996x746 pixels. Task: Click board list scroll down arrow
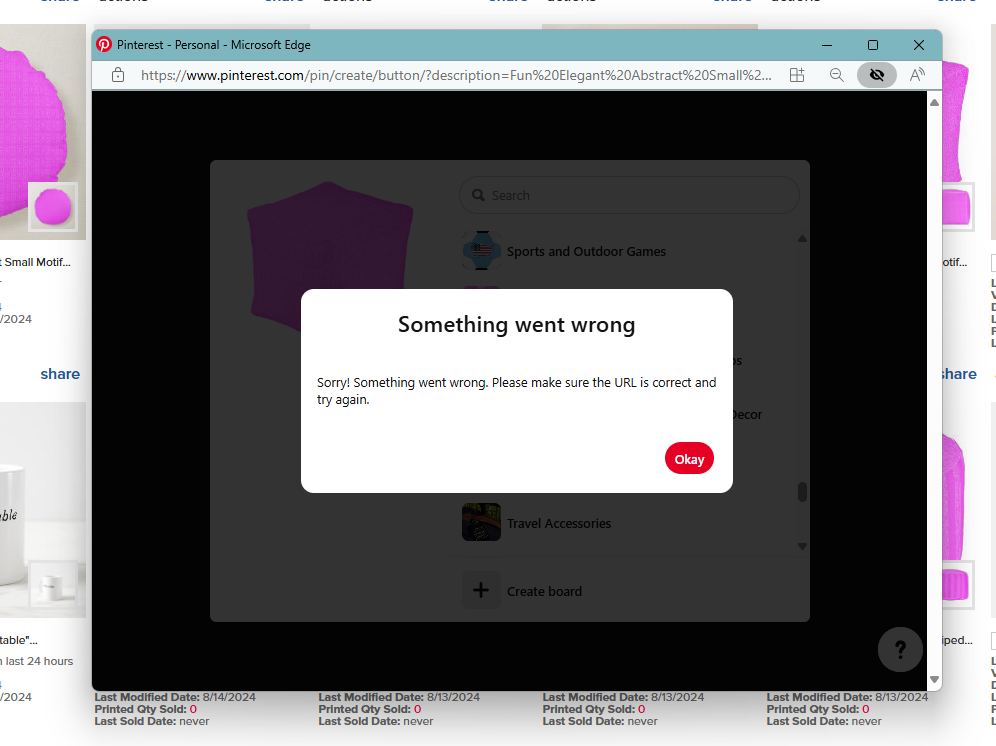(x=802, y=546)
